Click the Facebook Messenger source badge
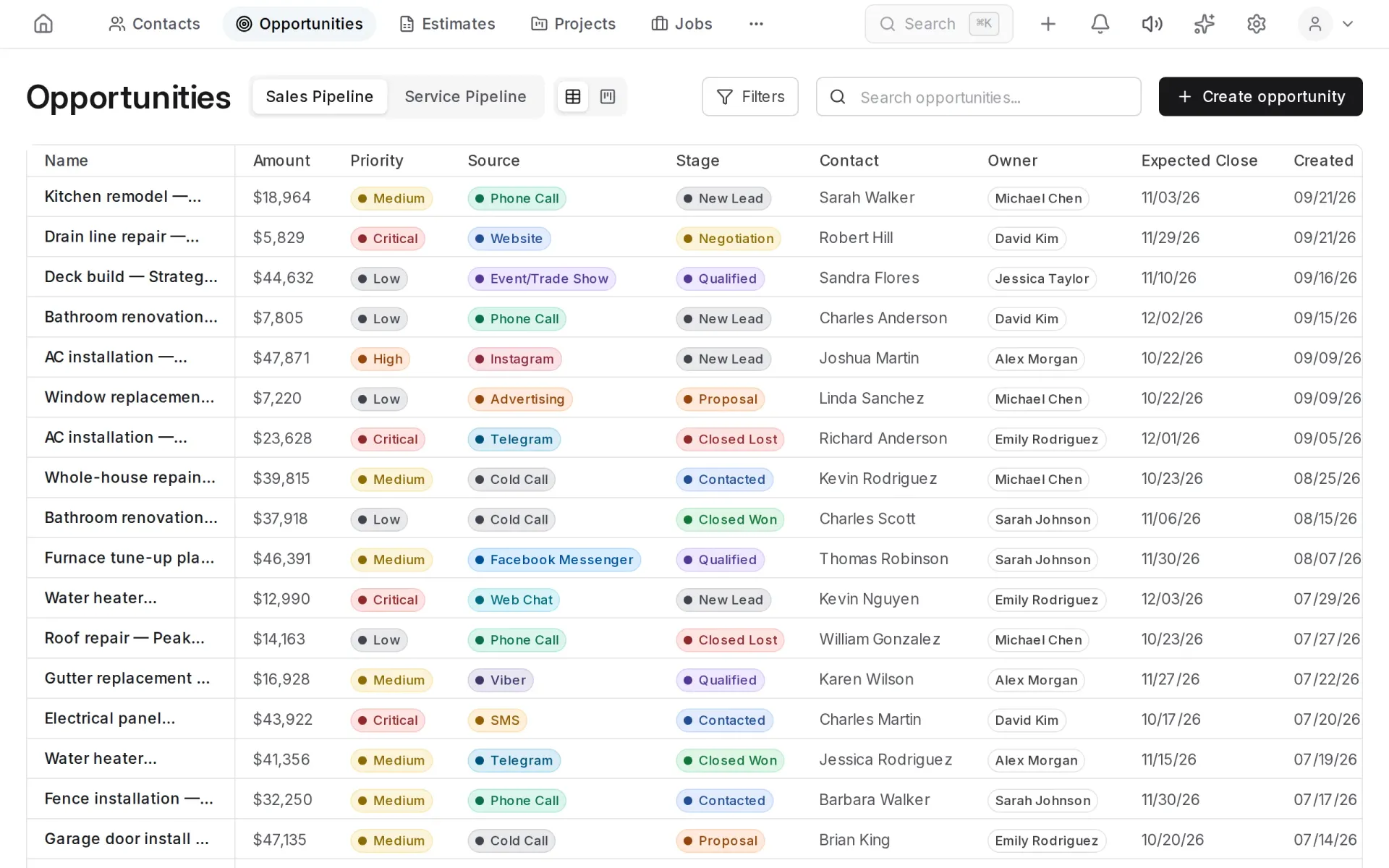The width and height of the screenshot is (1389, 868). (554, 560)
